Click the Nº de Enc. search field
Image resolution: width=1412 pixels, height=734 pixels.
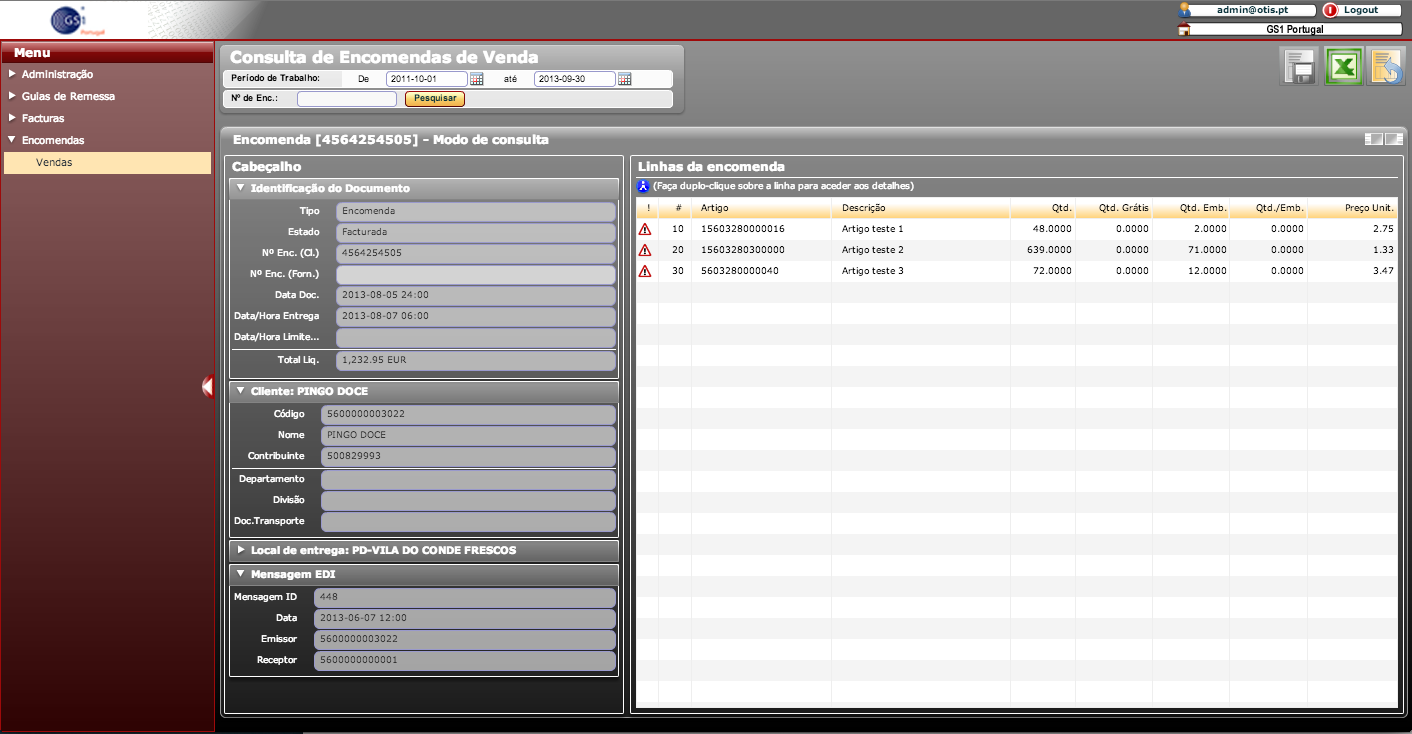tap(347, 99)
